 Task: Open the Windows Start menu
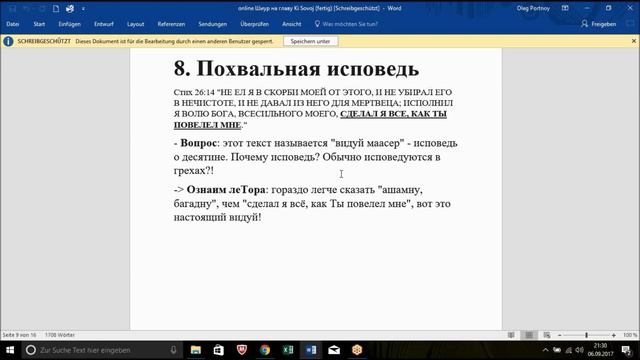(x=10, y=350)
